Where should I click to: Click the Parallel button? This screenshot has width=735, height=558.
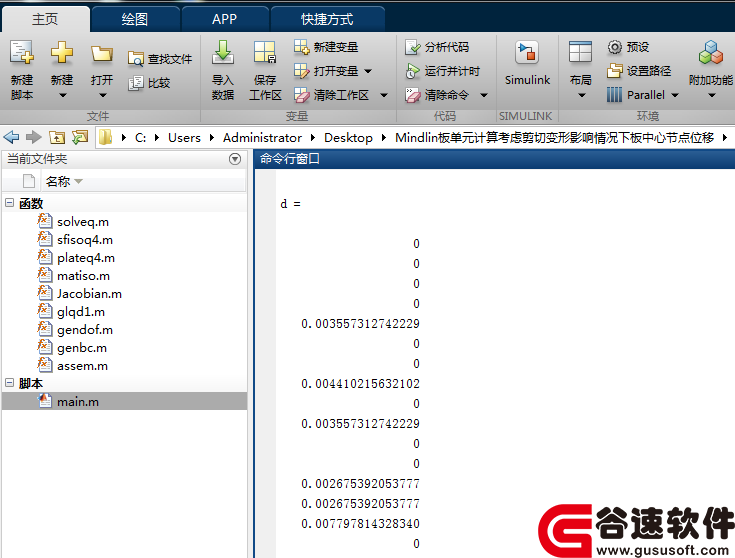point(636,95)
